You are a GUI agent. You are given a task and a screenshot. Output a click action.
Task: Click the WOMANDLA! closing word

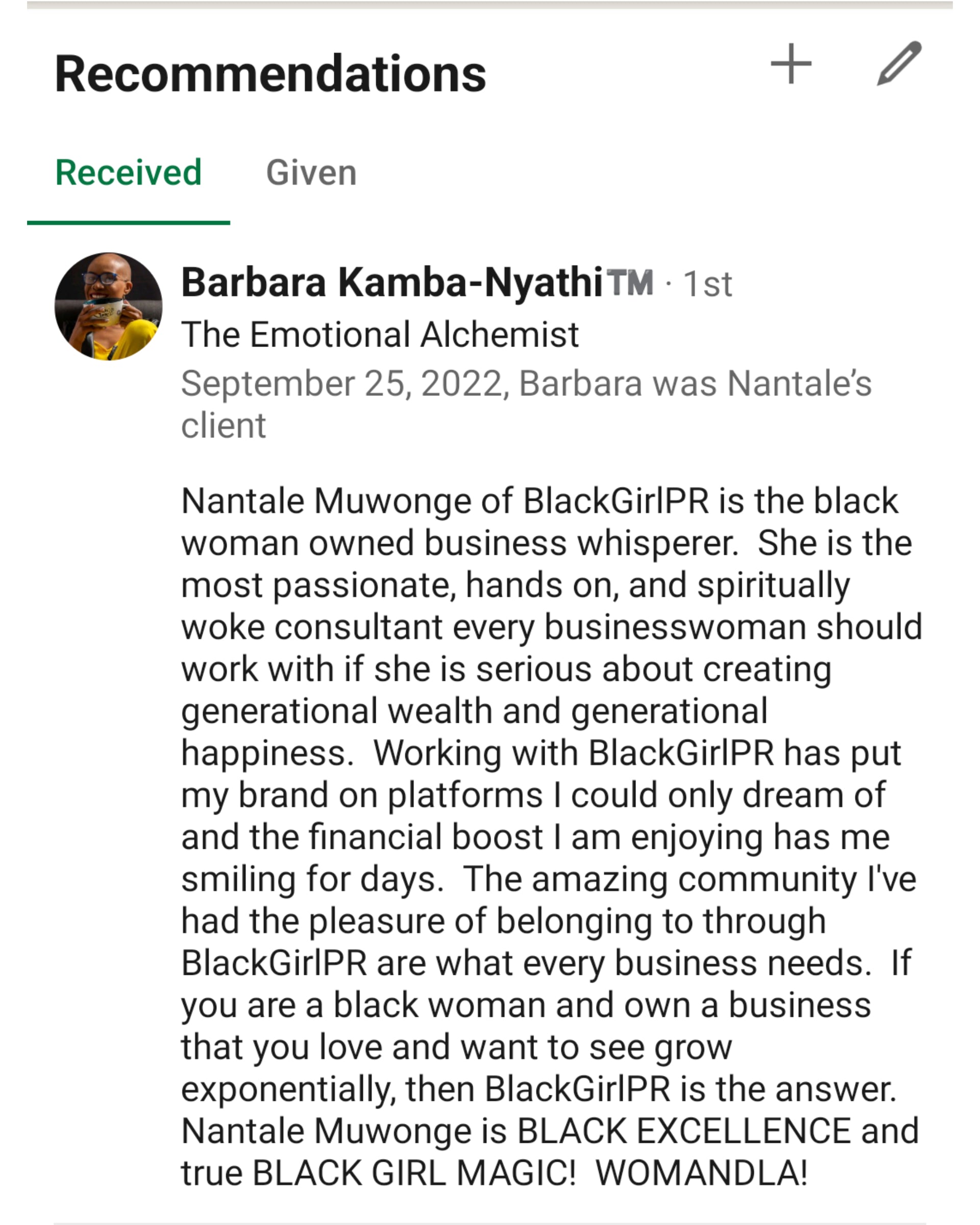701,1173
